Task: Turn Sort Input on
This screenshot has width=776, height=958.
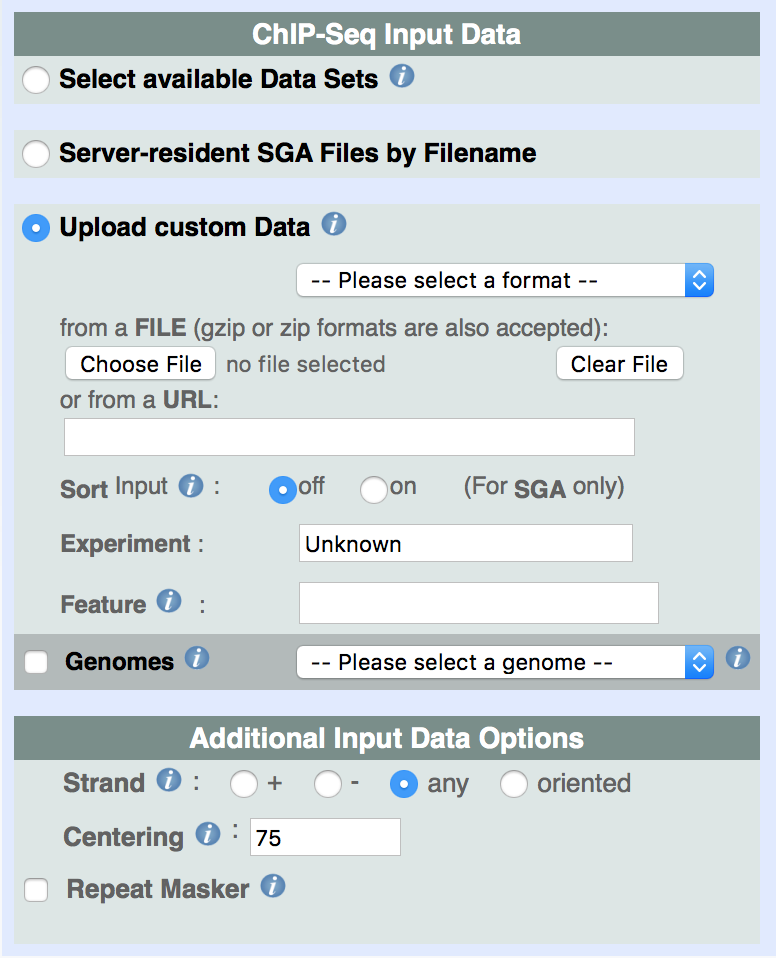Action: tap(373, 489)
